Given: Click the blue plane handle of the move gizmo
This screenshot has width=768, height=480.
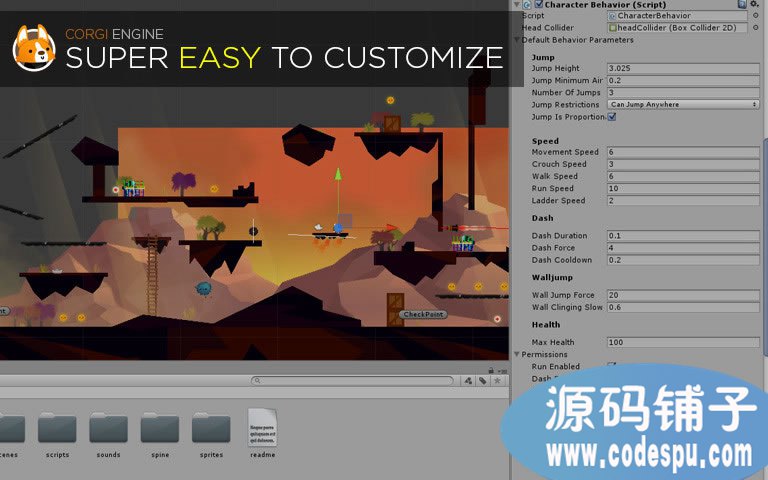Looking at the screenshot, I should point(345,220).
